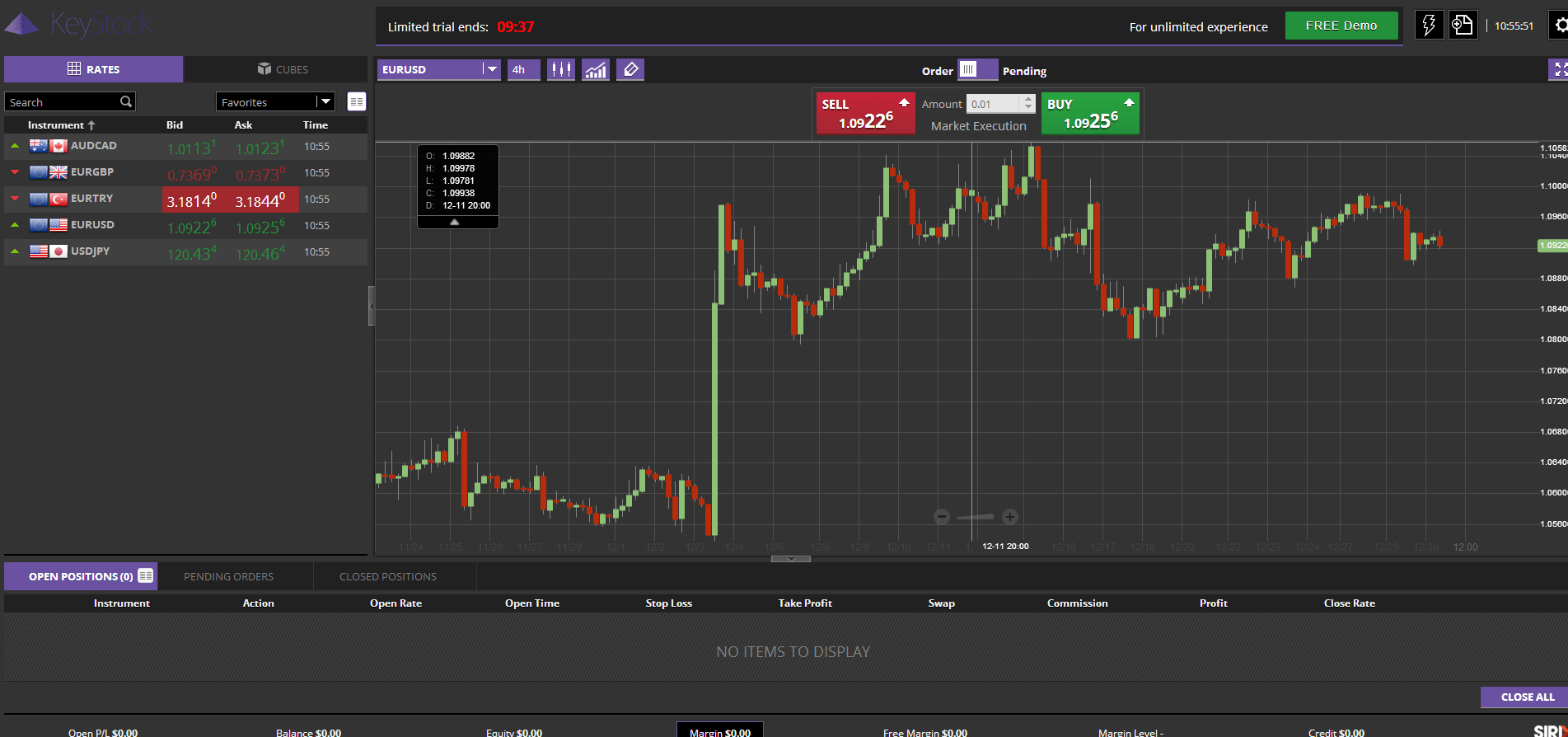
Task: Collapse chart panel bottom handle
Action: [x=790, y=558]
